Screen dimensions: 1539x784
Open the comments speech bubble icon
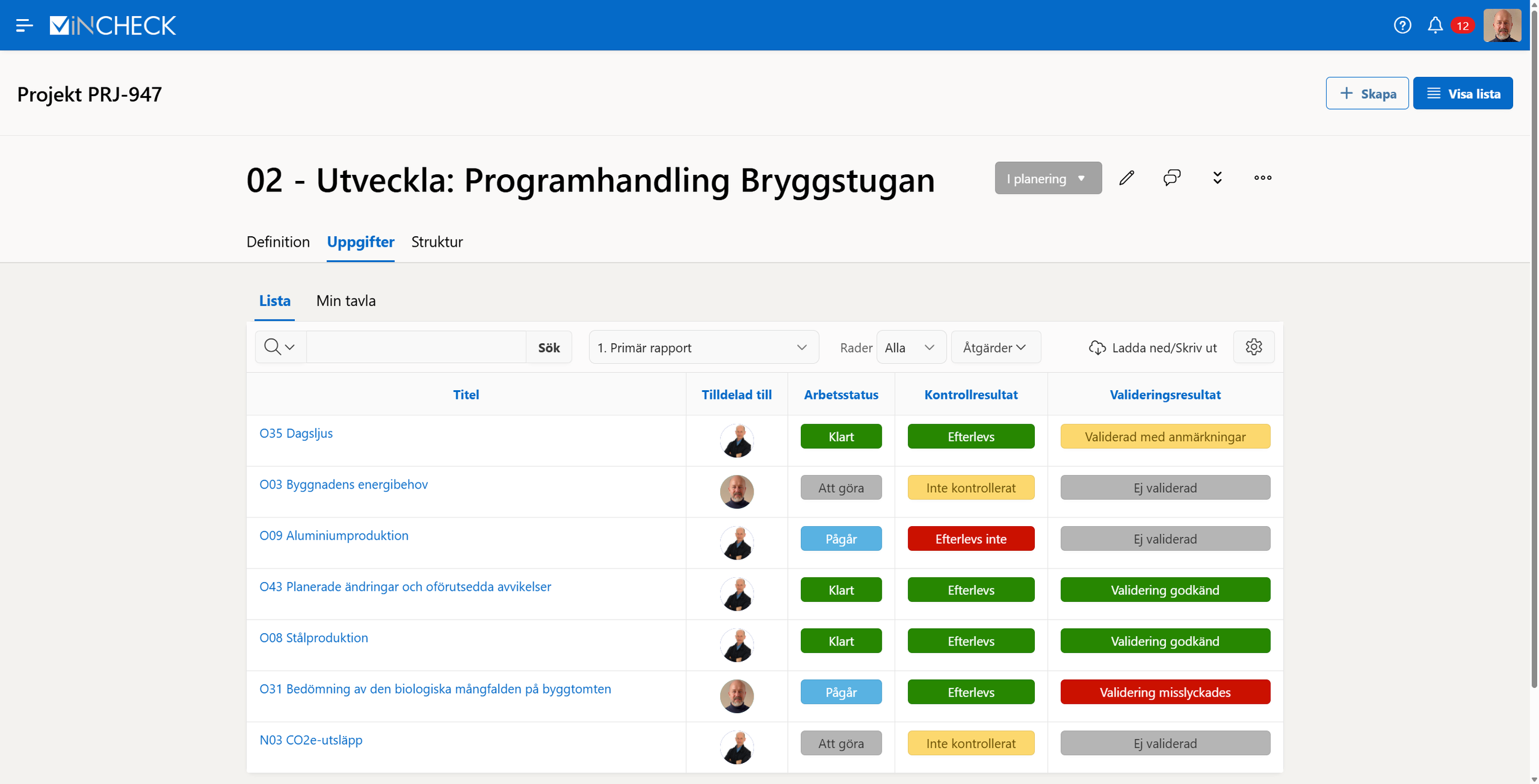(x=1171, y=178)
